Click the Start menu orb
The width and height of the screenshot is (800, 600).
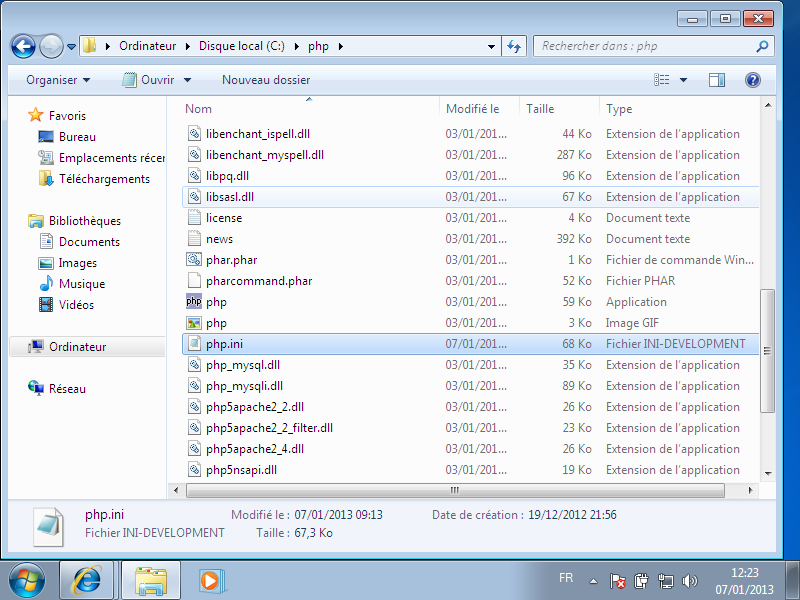click(27, 579)
